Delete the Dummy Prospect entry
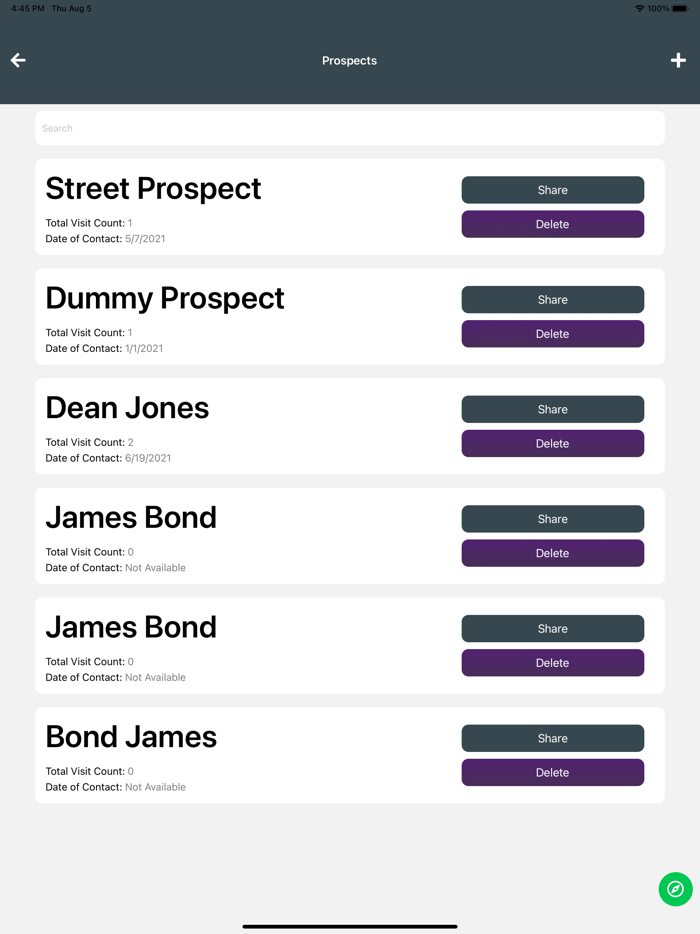Viewport: 700px width, 934px height. (552, 334)
